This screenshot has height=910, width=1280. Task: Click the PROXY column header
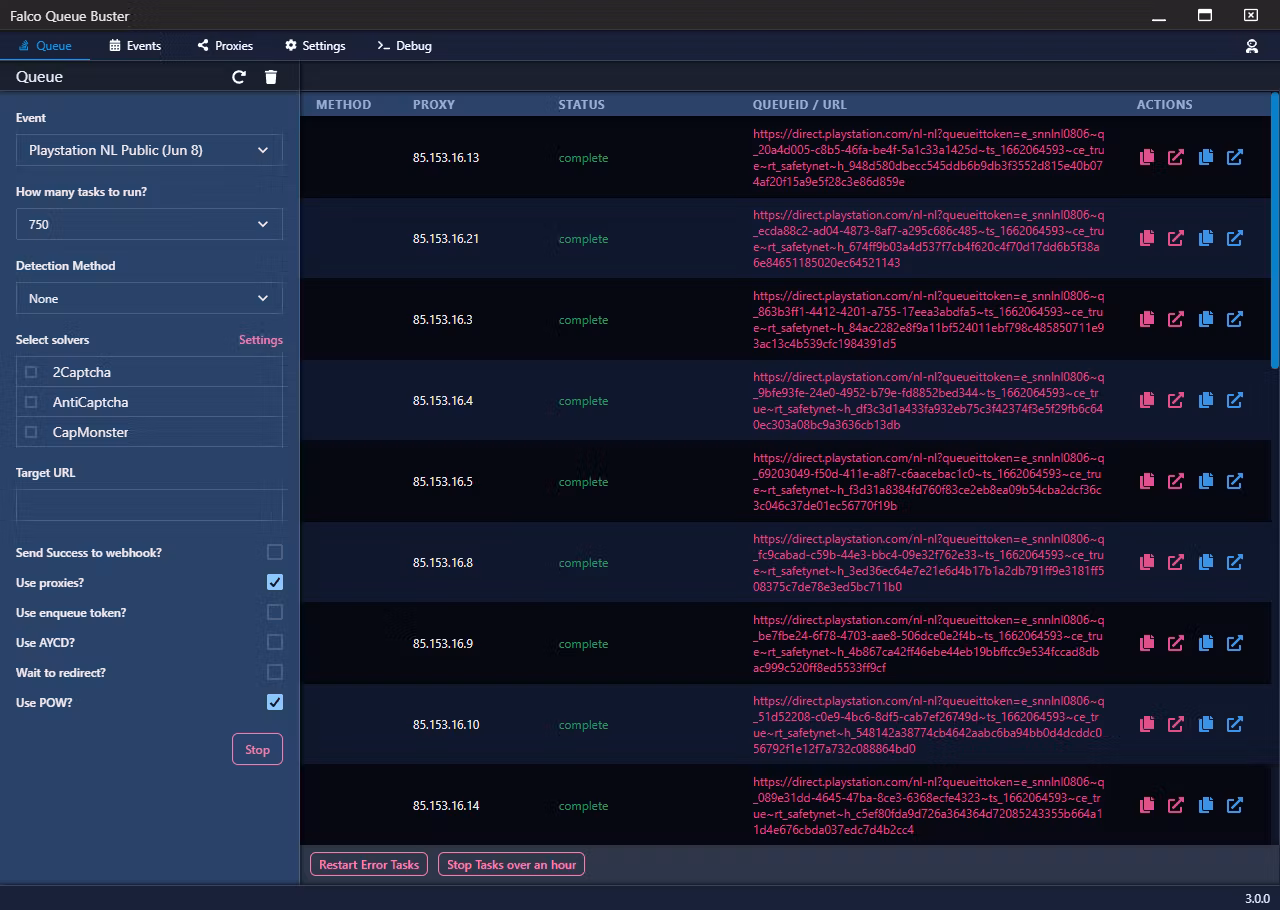click(x=434, y=104)
